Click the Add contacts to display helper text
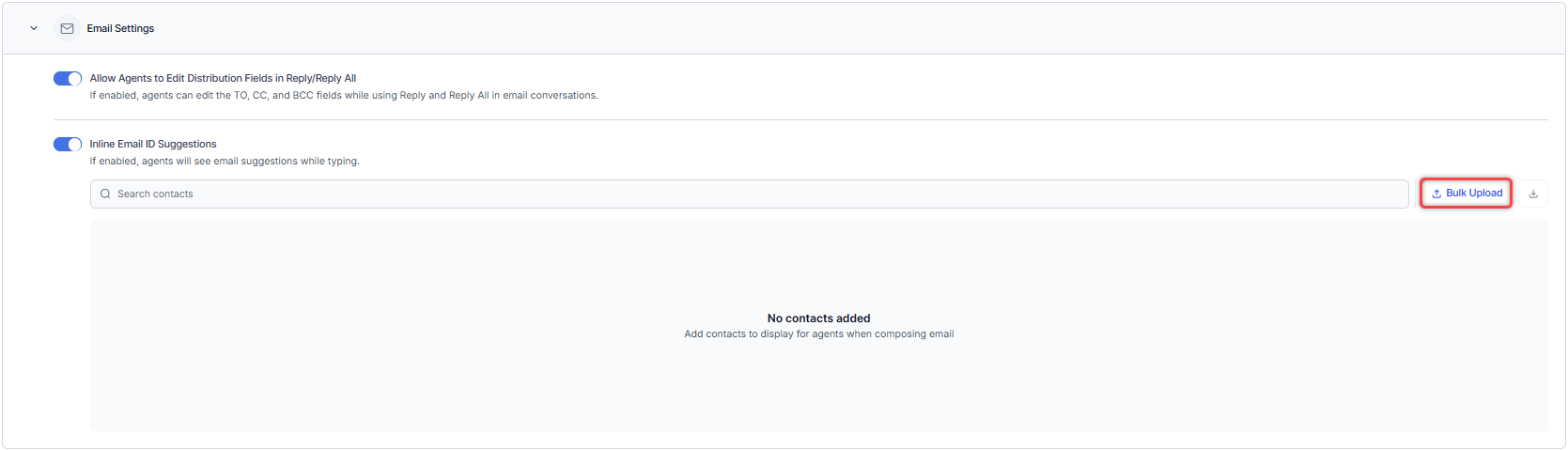This screenshot has height=450, width=1568. click(x=818, y=334)
